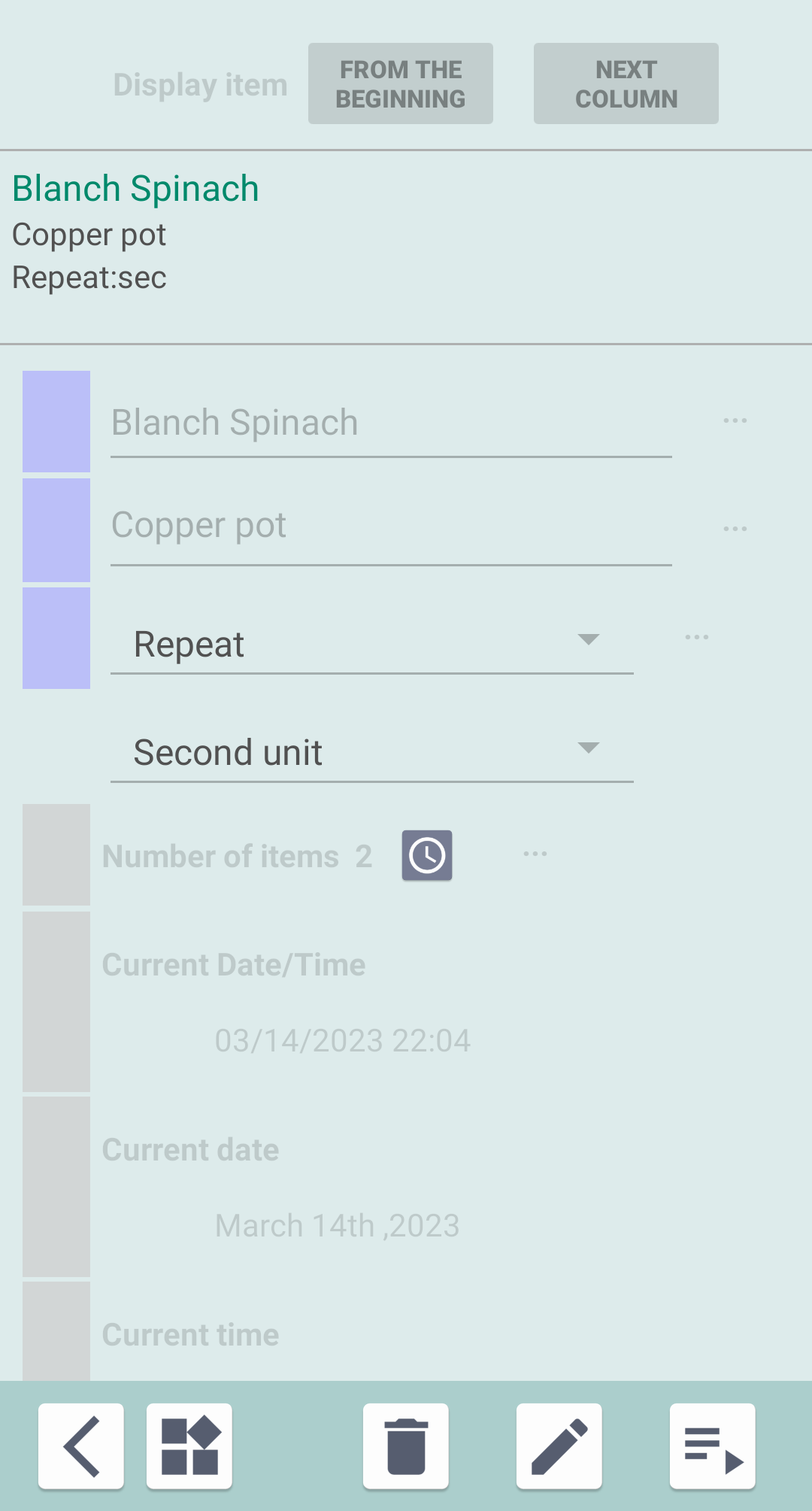Tap the pencil edit icon
Screen dimensions: 812x1511
click(559, 1446)
